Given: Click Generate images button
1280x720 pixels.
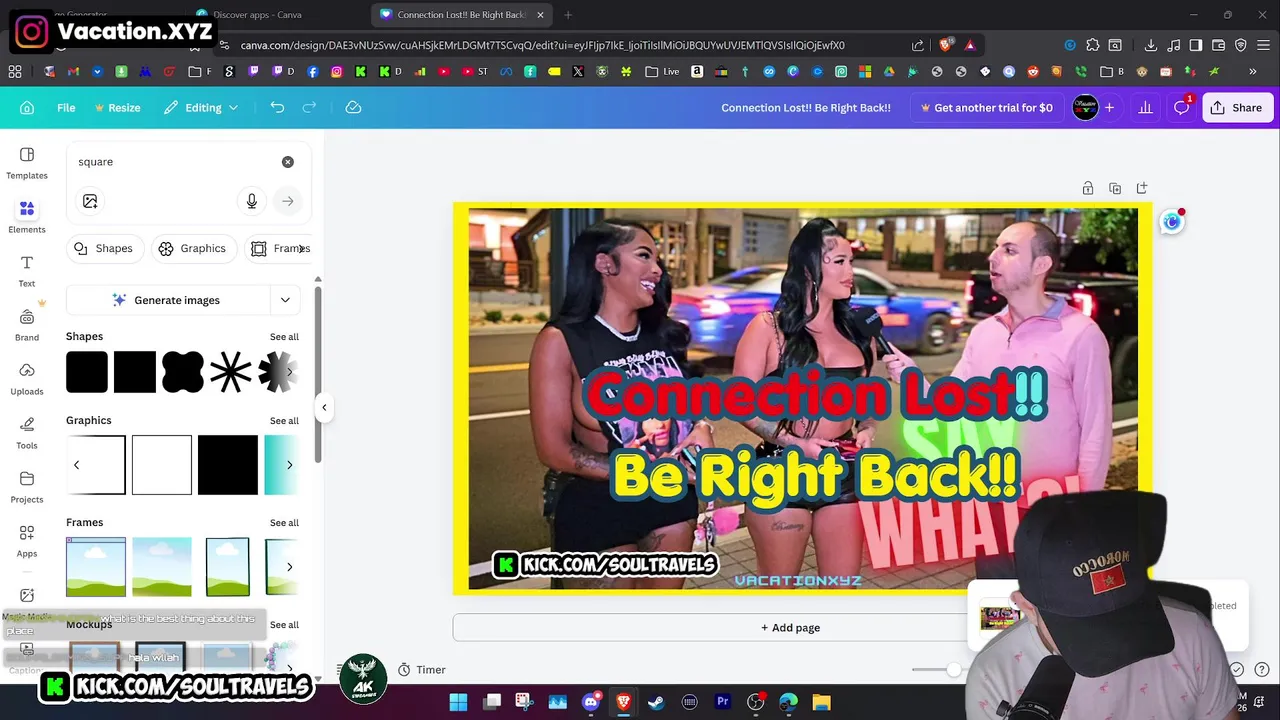Looking at the screenshot, I should click(x=168, y=300).
